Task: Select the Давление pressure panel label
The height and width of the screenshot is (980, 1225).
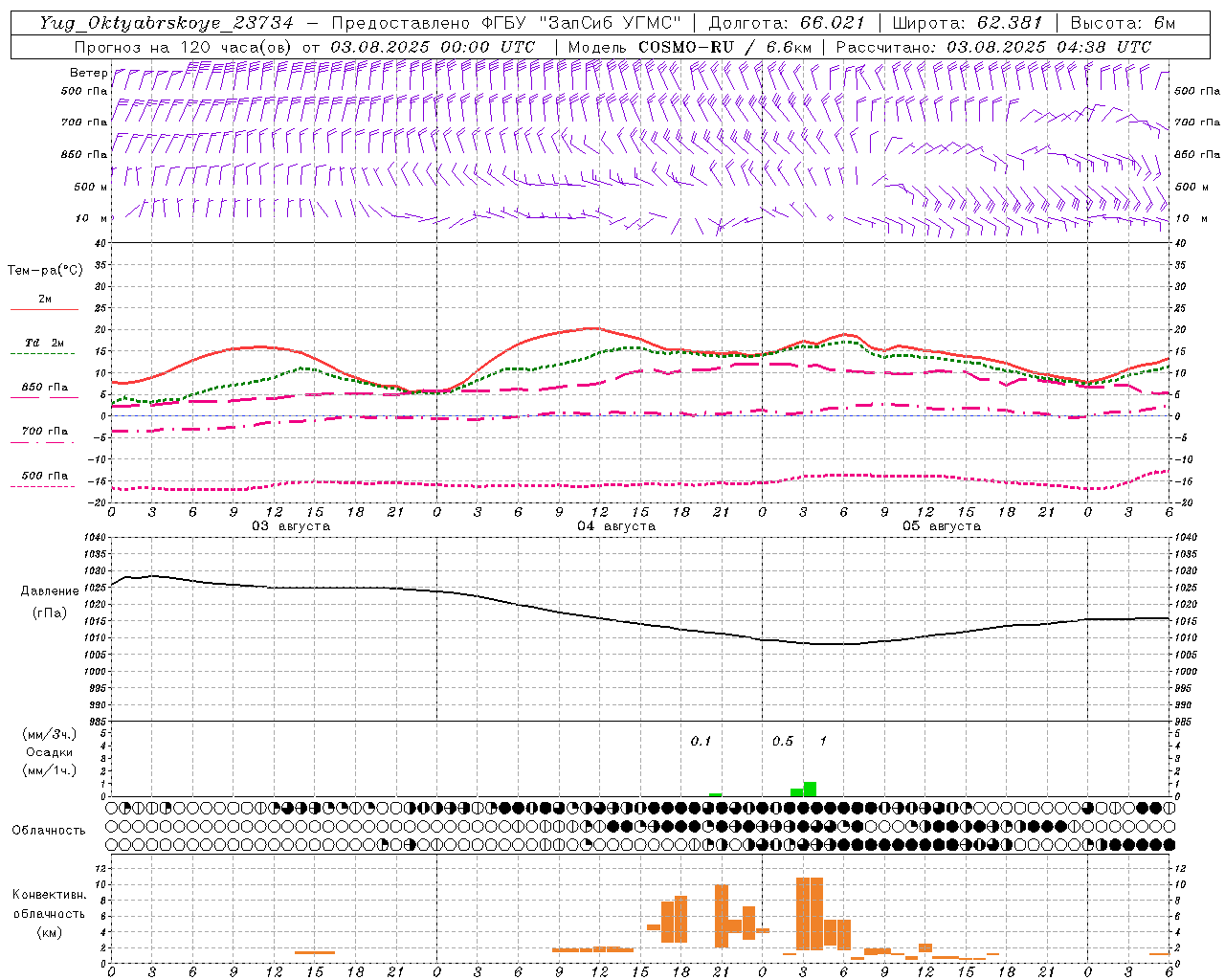Action: pyautogui.click(x=50, y=590)
